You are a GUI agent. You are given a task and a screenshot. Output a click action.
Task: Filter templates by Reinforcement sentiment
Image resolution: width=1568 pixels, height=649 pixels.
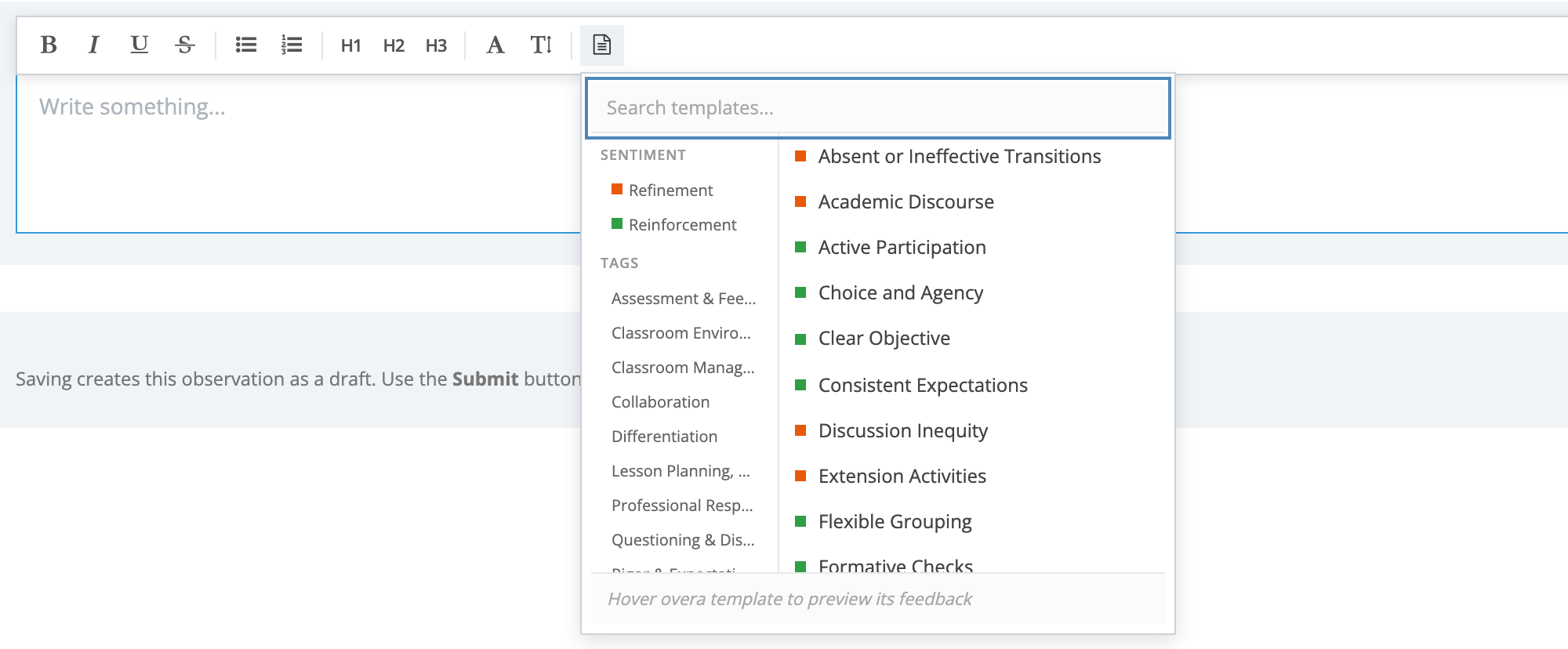coord(674,225)
